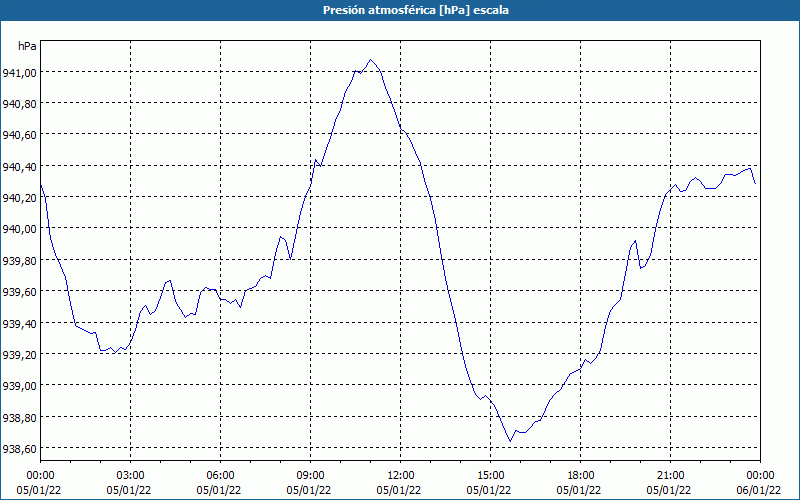Screen dimensions: 800x500
Task: Click the 940,00 y-axis label
Action: click(x=20, y=229)
